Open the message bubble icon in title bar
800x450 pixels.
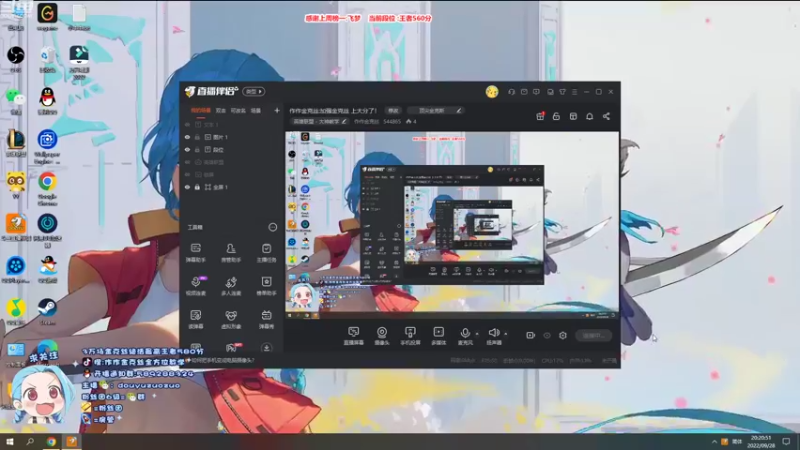(x=536, y=92)
